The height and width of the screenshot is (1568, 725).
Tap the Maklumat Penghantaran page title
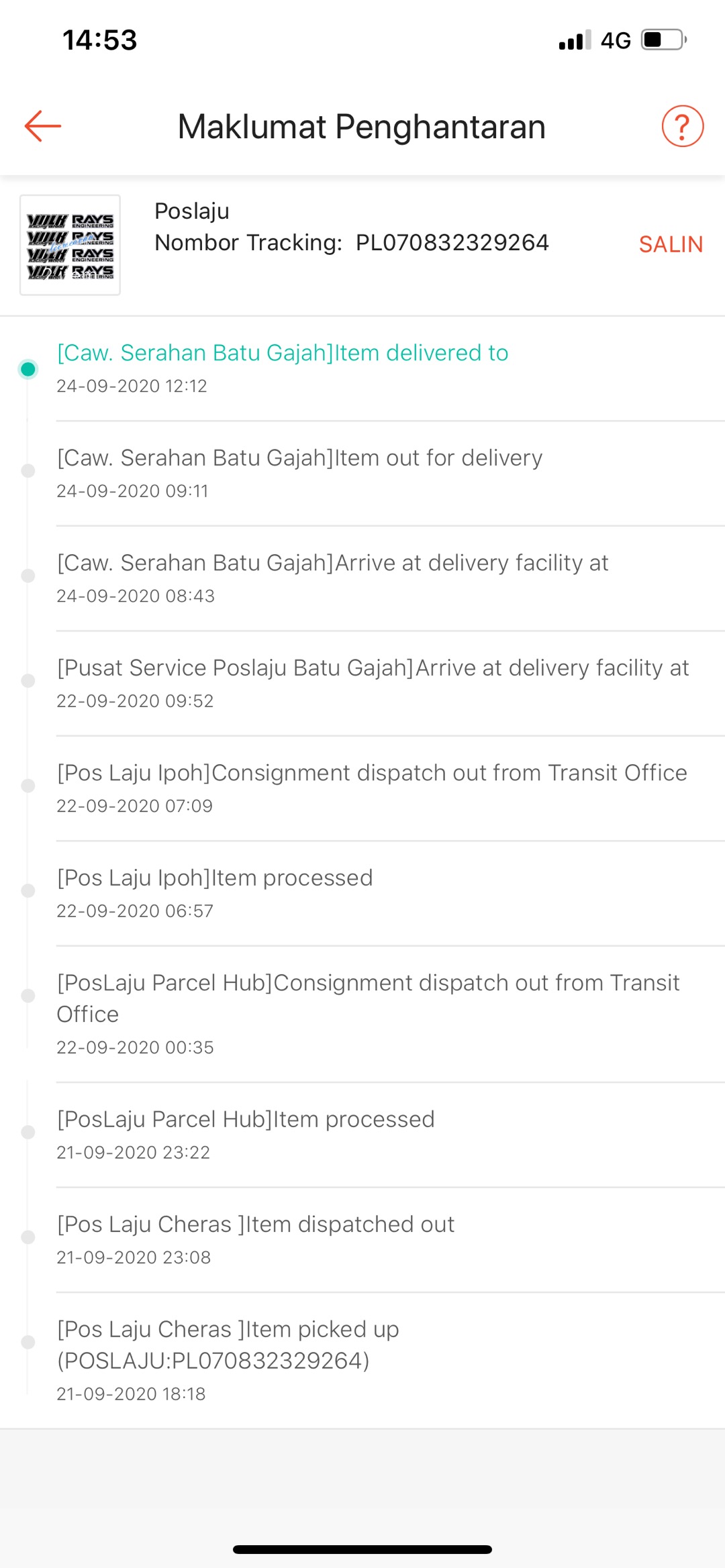click(x=362, y=127)
